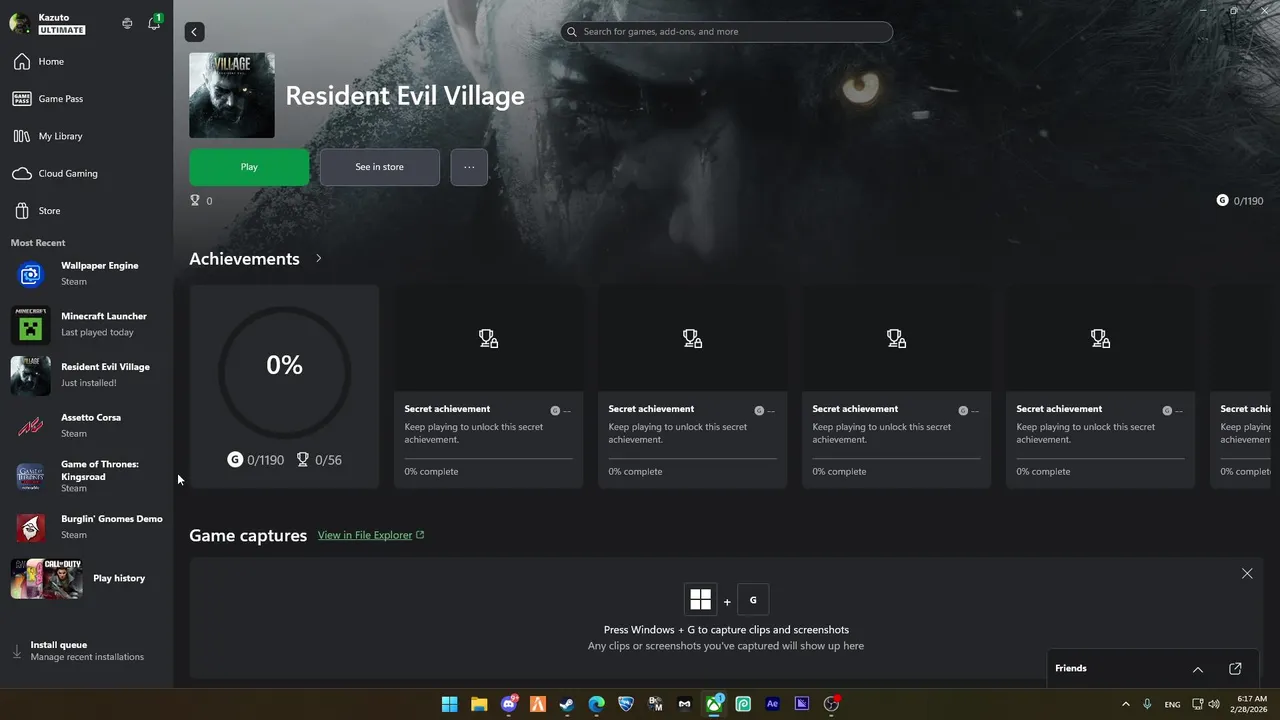Open the Install queue
Image resolution: width=1280 pixels, height=720 pixels.
87,651
